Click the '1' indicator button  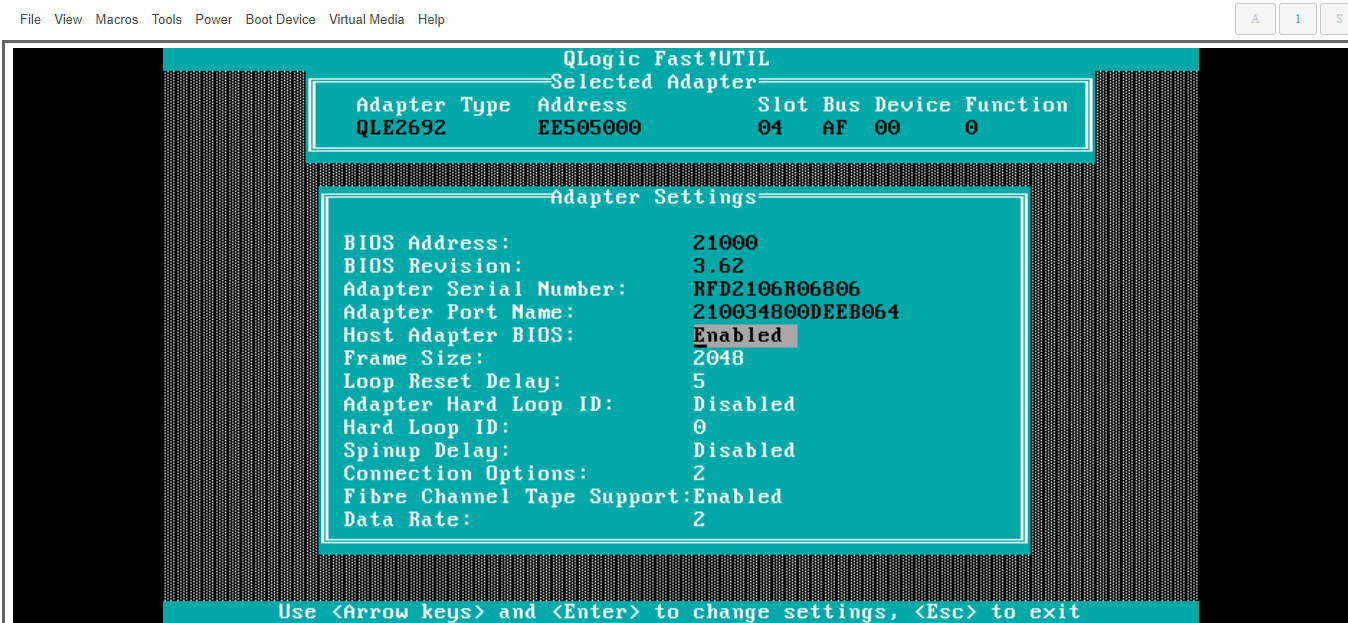coord(1298,19)
